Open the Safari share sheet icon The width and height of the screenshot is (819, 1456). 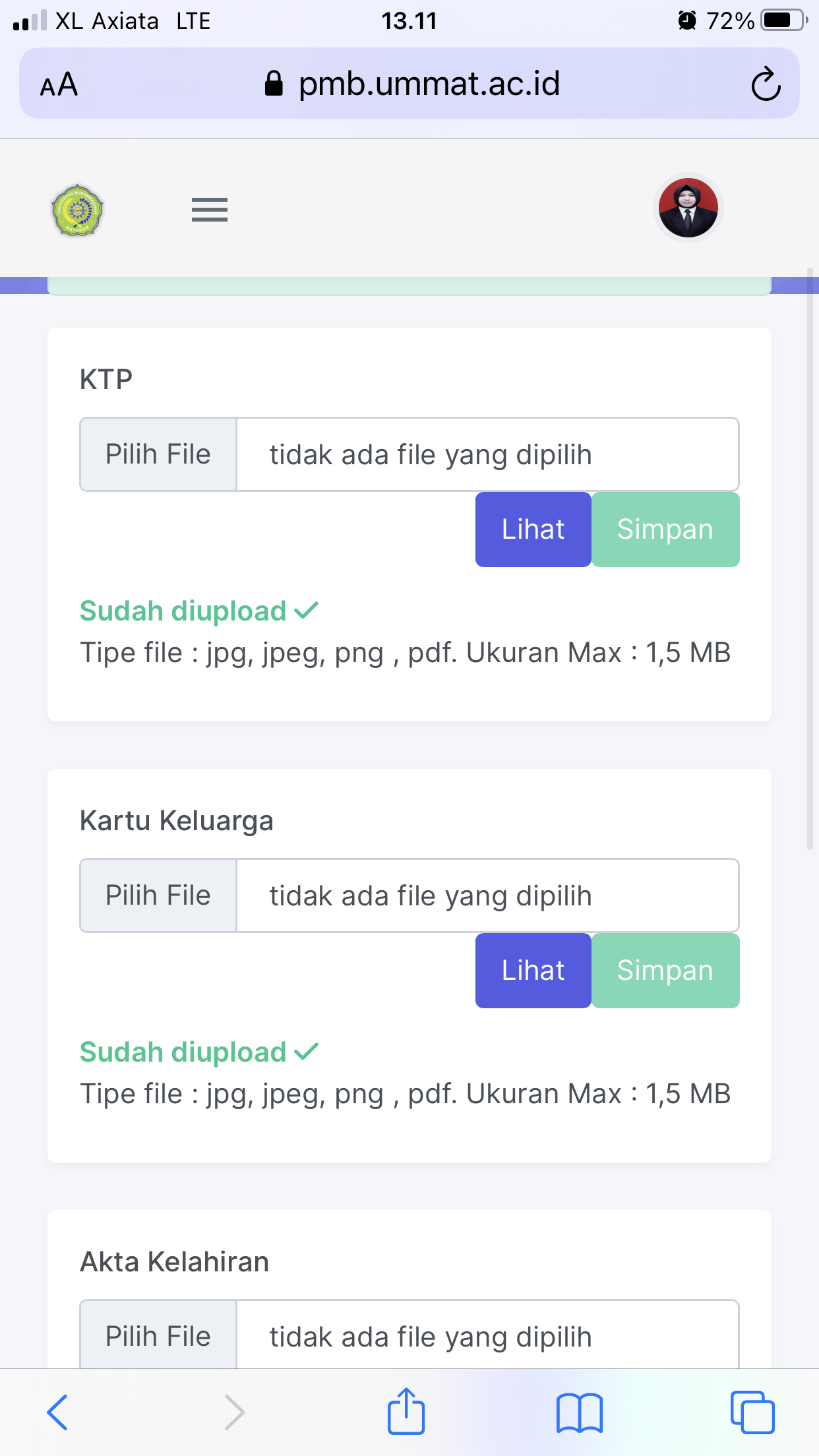pos(406,1411)
